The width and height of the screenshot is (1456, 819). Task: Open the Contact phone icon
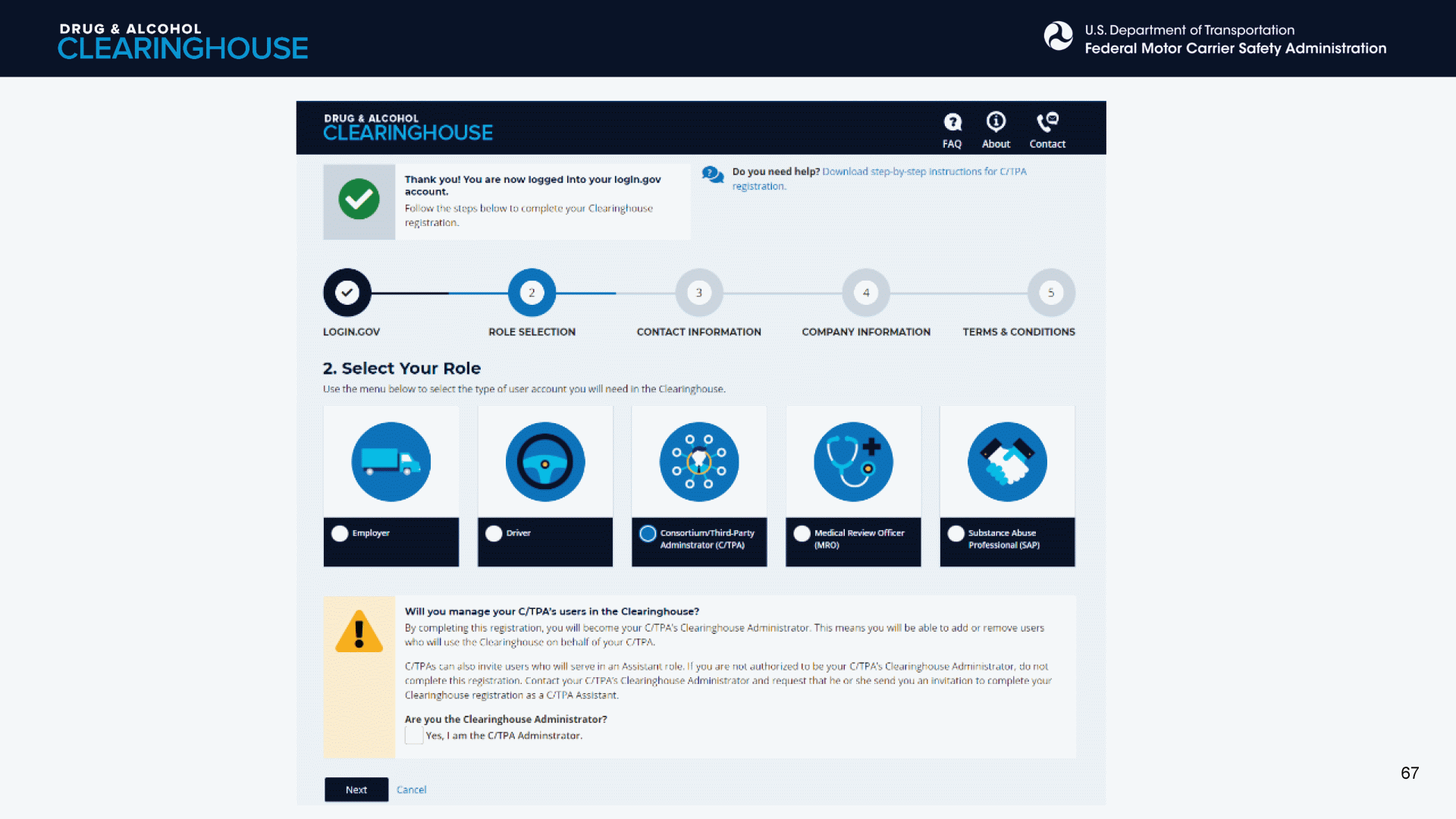tap(1047, 121)
